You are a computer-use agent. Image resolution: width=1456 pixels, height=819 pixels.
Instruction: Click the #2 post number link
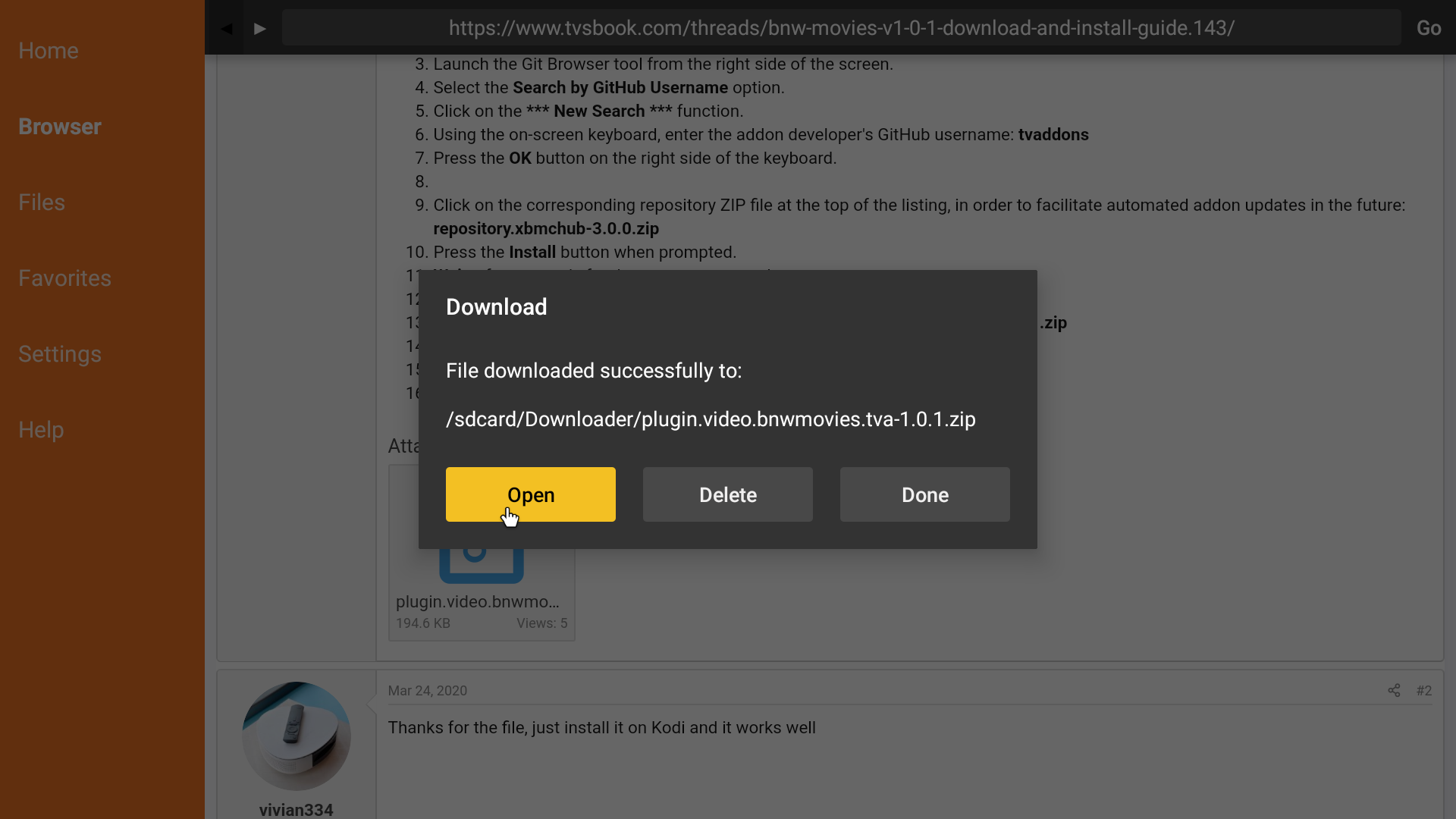click(x=1423, y=690)
